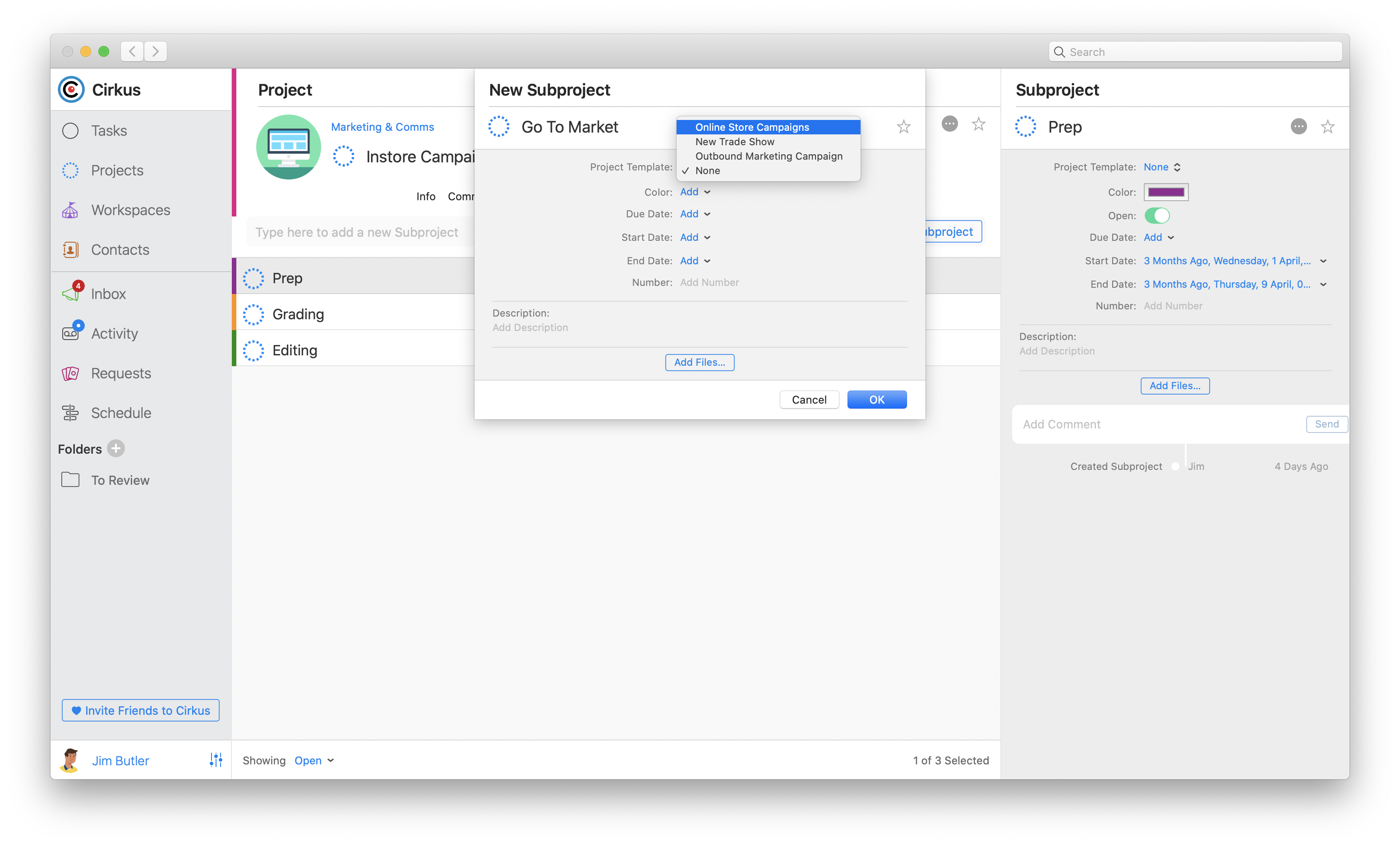Click the status circle beside Go To Market

(x=499, y=127)
